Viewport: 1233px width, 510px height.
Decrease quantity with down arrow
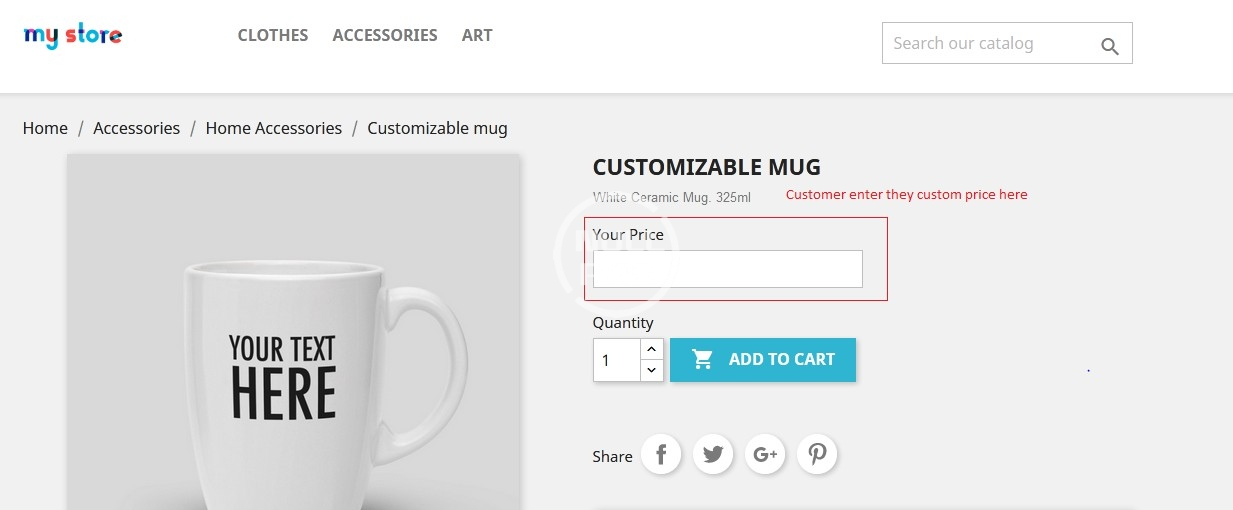pyautogui.click(x=651, y=371)
